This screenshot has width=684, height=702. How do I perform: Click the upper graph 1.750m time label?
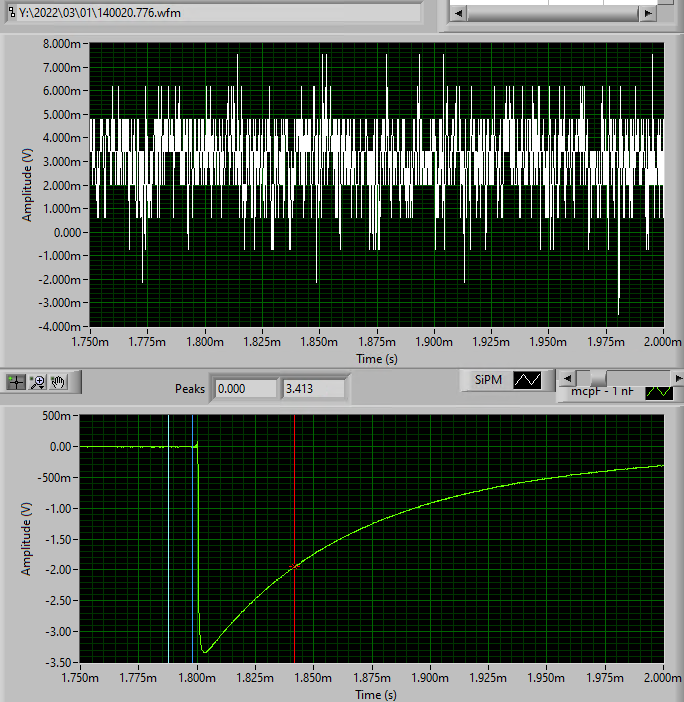90,342
